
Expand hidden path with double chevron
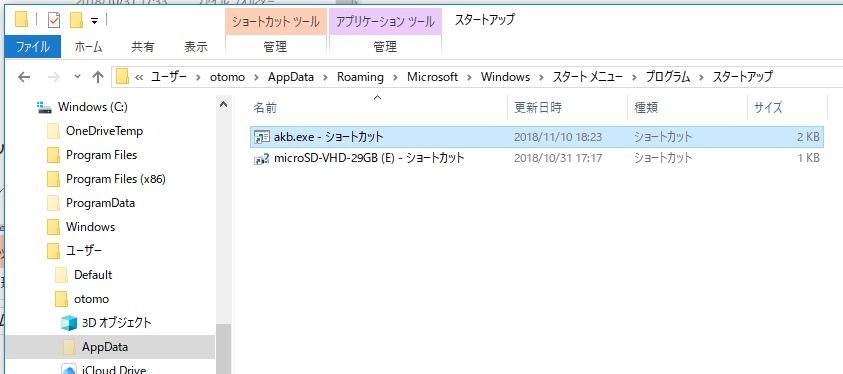click(139, 77)
